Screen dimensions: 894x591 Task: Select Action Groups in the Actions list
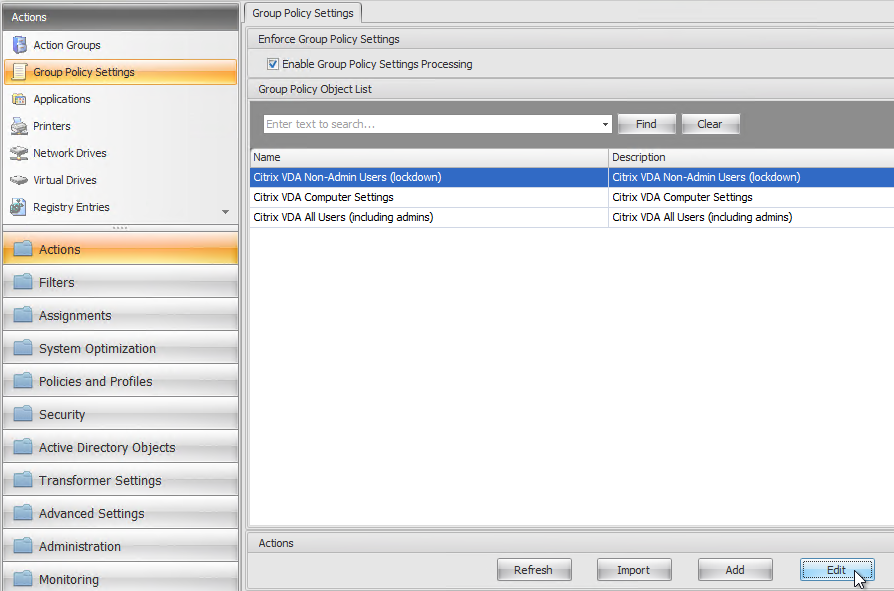click(x=120, y=45)
